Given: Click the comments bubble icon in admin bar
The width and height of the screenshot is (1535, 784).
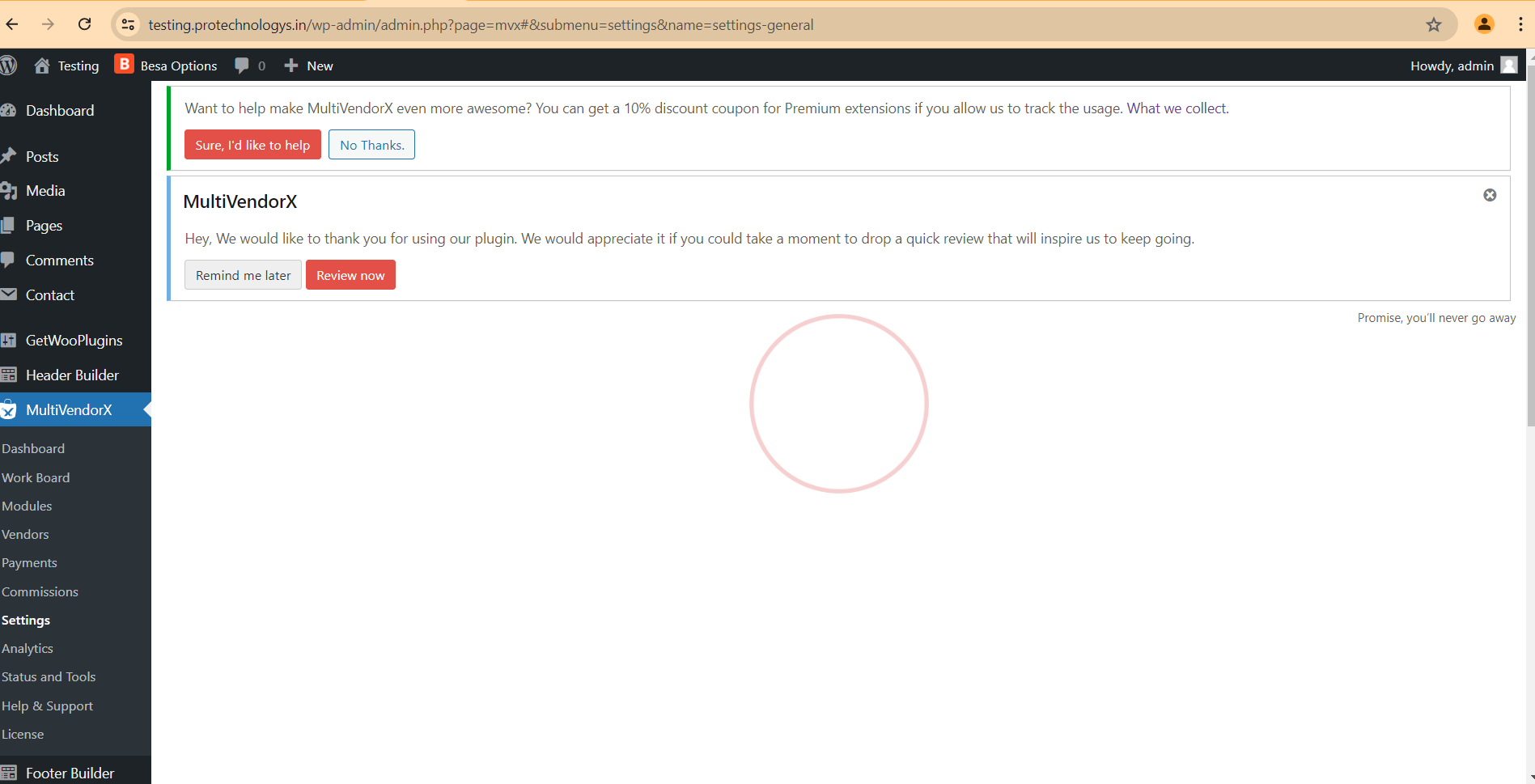Looking at the screenshot, I should [x=241, y=66].
